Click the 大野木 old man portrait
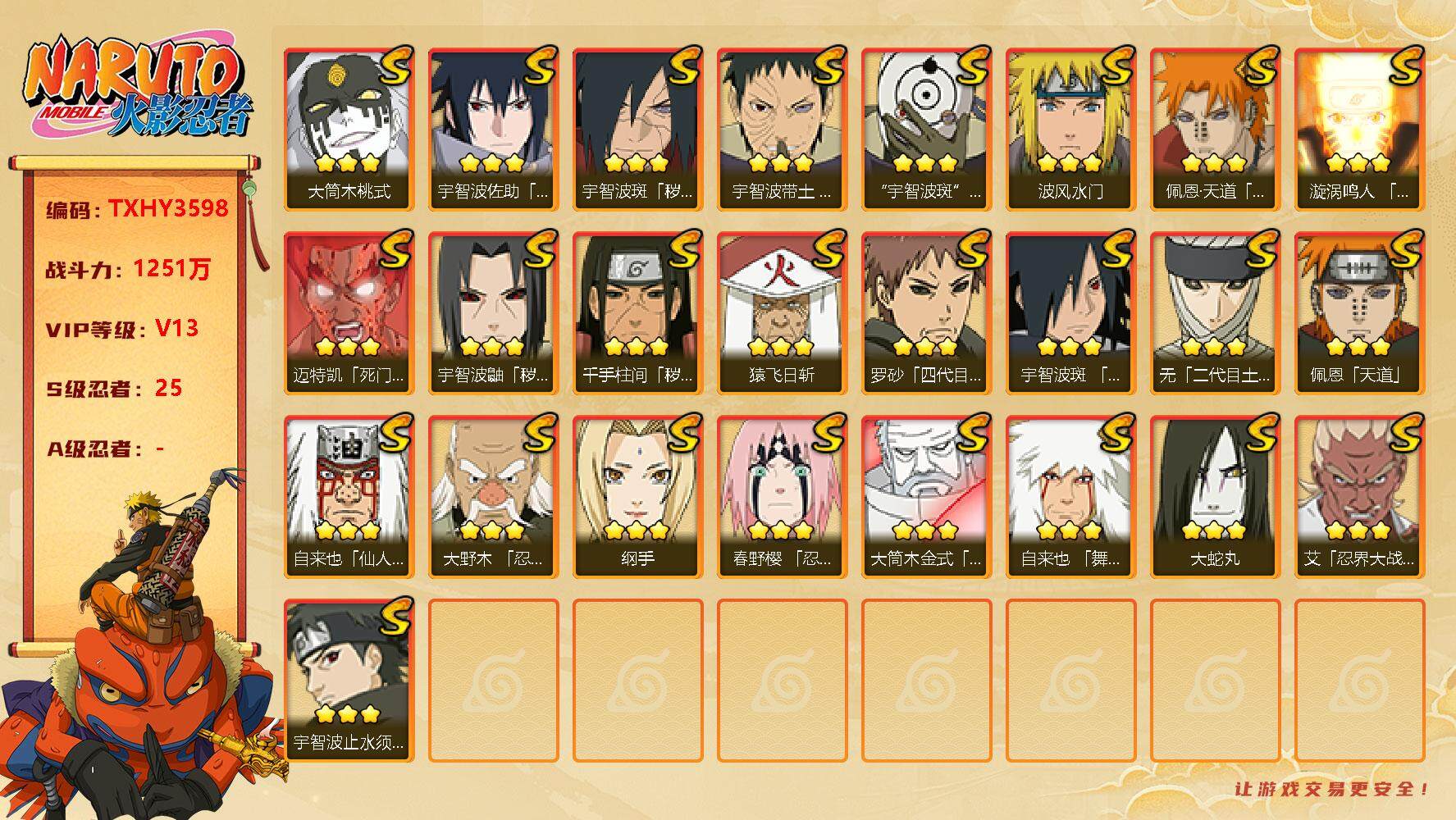 [x=493, y=497]
